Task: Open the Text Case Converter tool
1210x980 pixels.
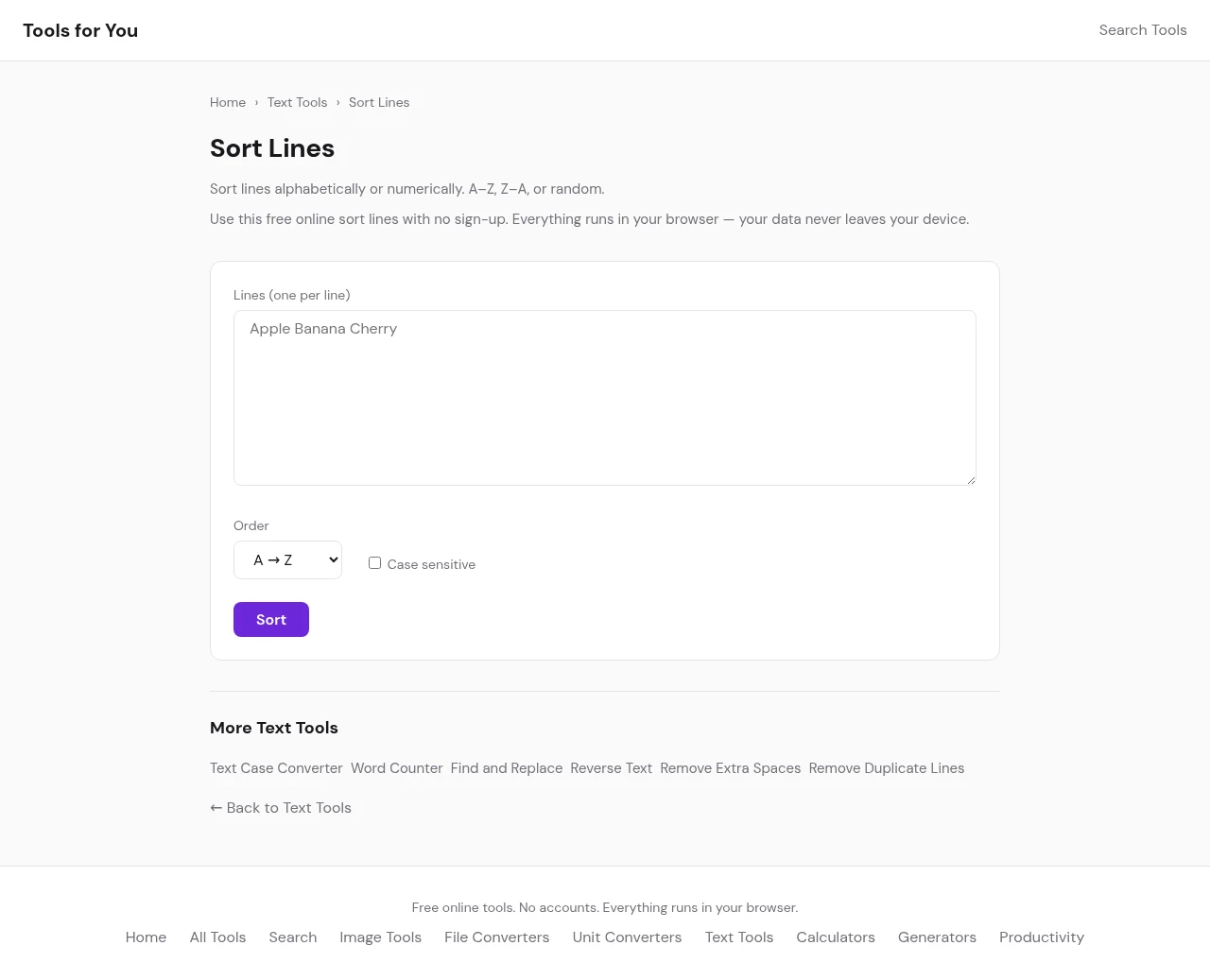Action: [276, 768]
